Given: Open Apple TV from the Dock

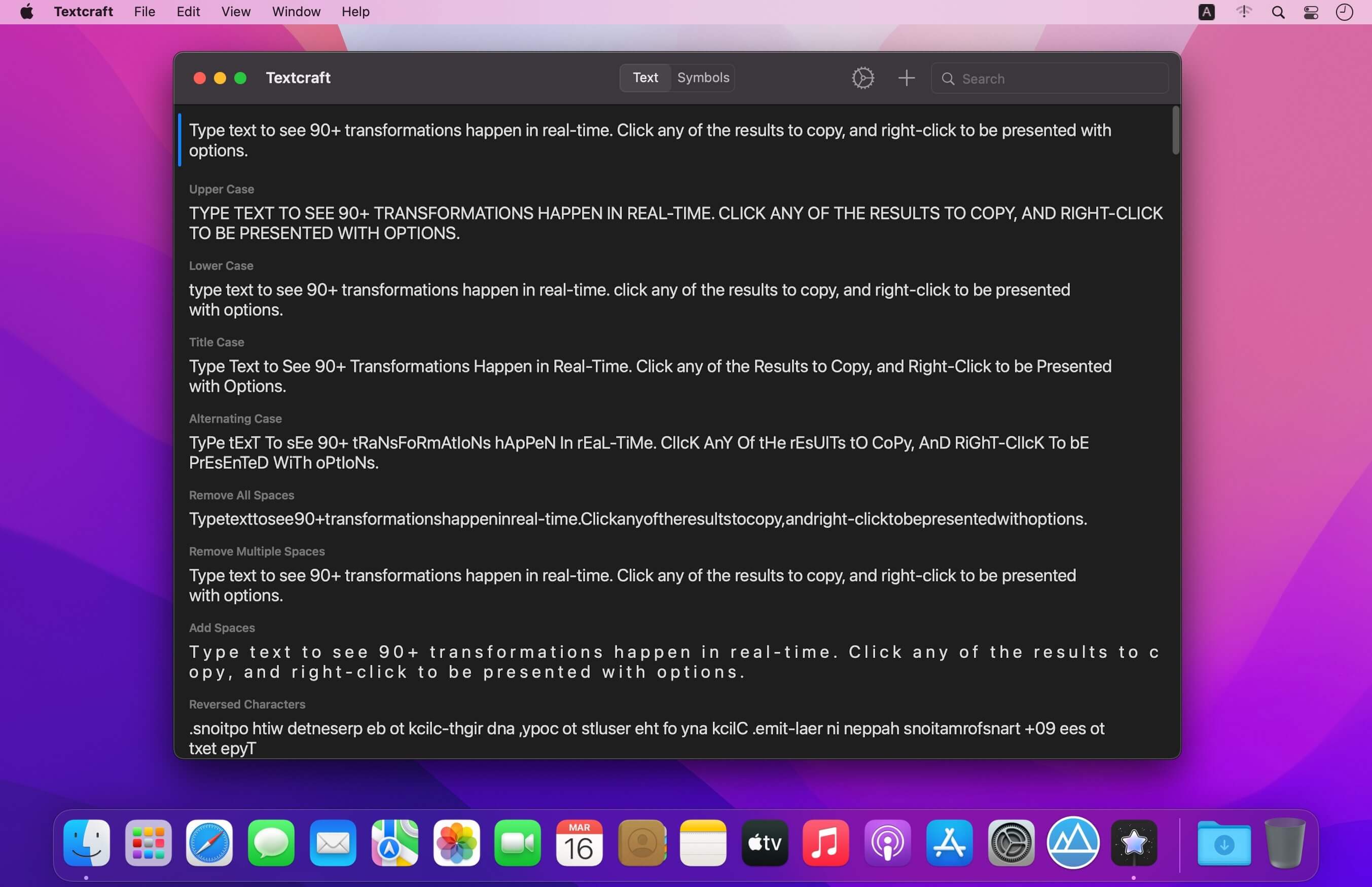Looking at the screenshot, I should pos(765,843).
